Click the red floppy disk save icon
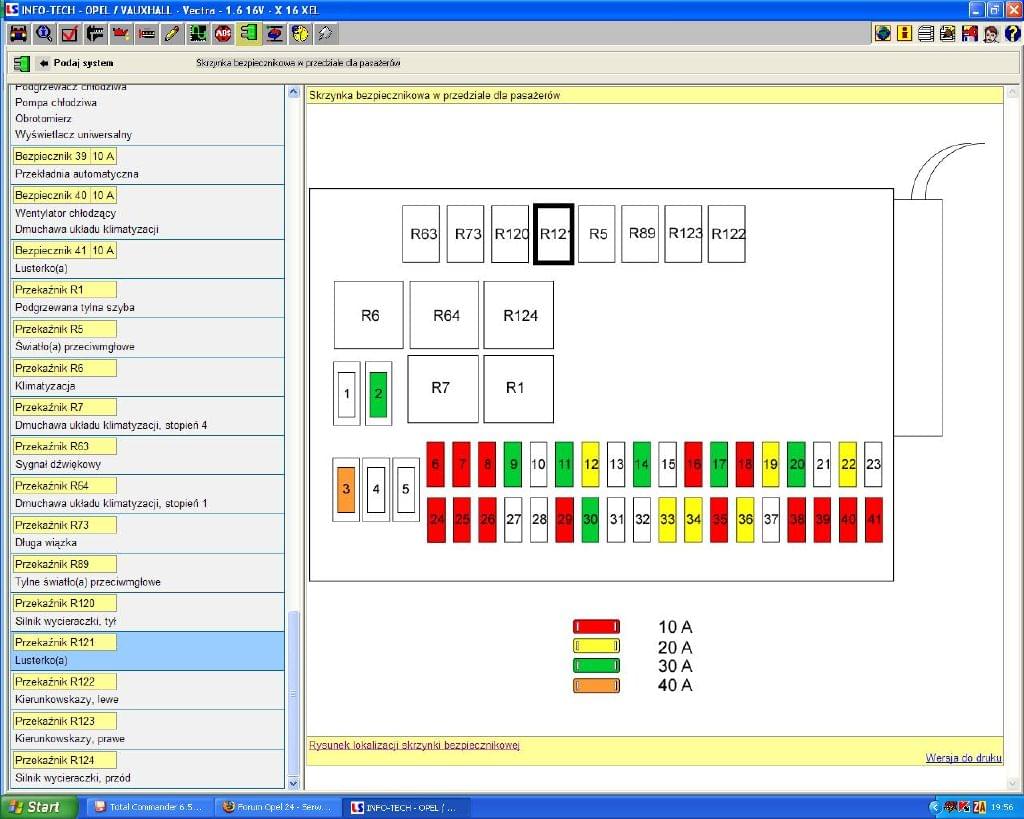 (970, 33)
